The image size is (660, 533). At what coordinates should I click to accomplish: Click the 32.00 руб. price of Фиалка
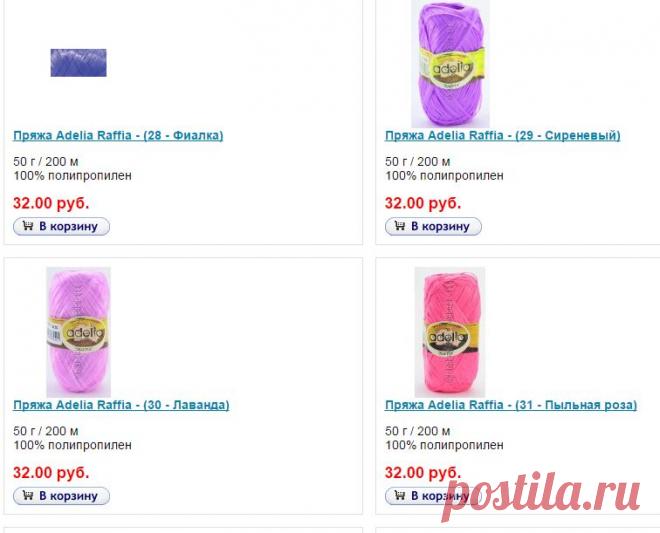coord(51,203)
